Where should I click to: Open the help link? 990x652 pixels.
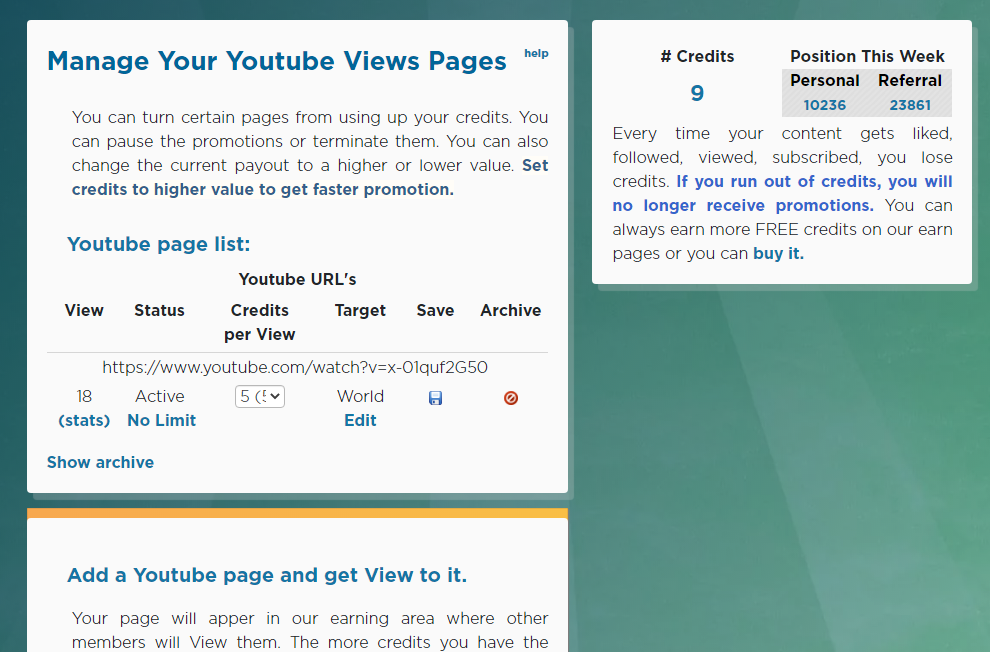coord(536,54)
